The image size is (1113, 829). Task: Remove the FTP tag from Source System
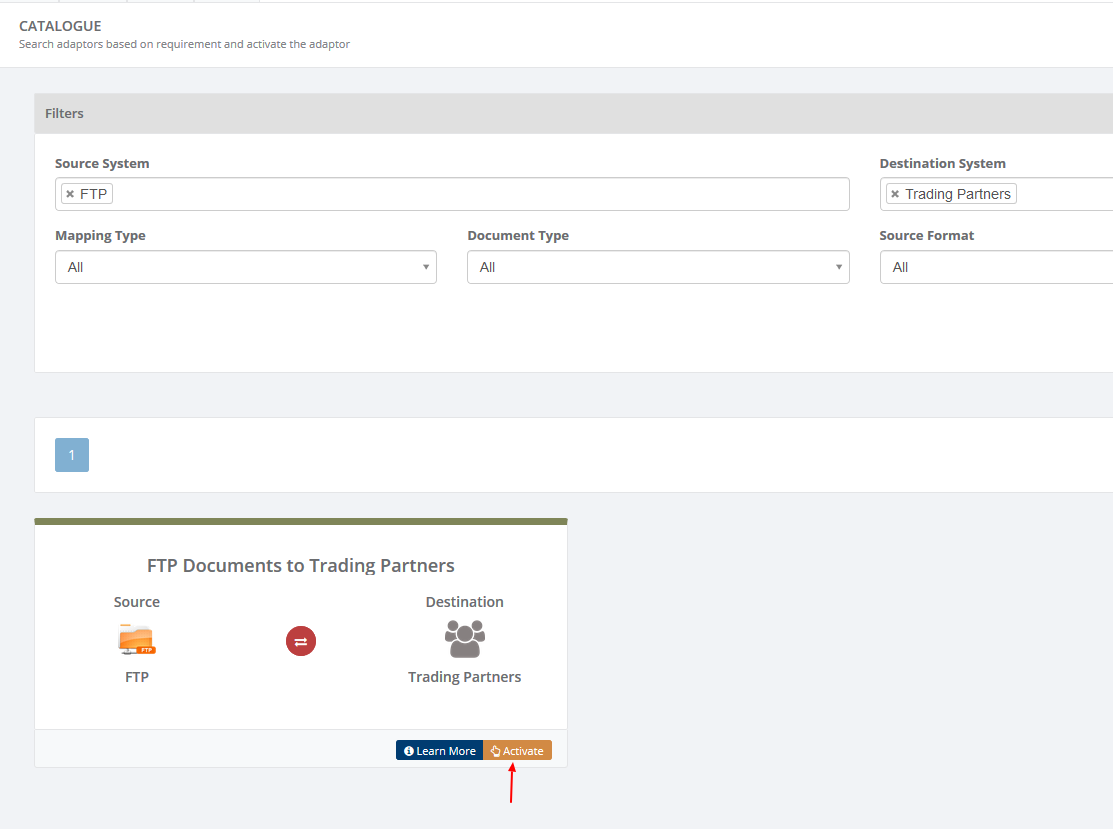pos(70,194)
